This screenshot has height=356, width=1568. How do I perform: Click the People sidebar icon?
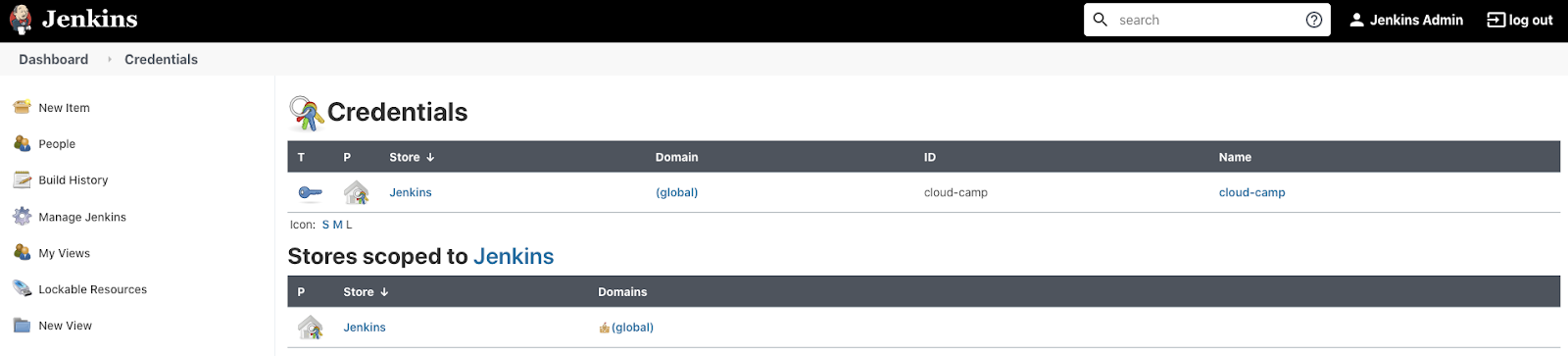tap(22, 143)
